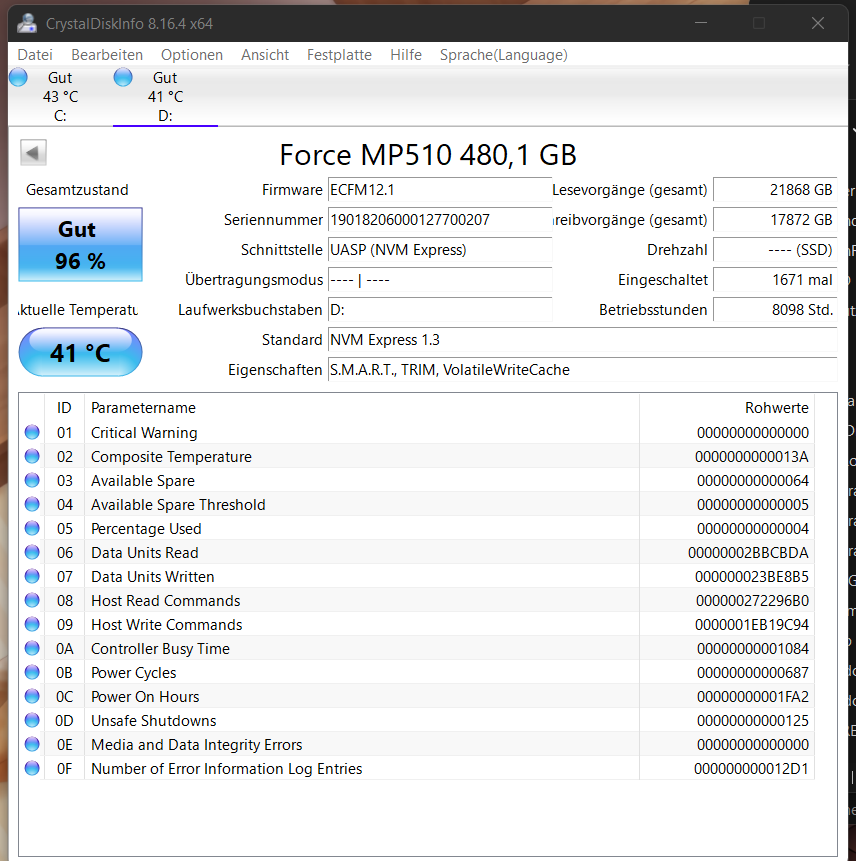Image resolution: width=856 pixels, height=861 pixels.
Task: Open the Sprache(Language) menu
Action: point(503,55)
